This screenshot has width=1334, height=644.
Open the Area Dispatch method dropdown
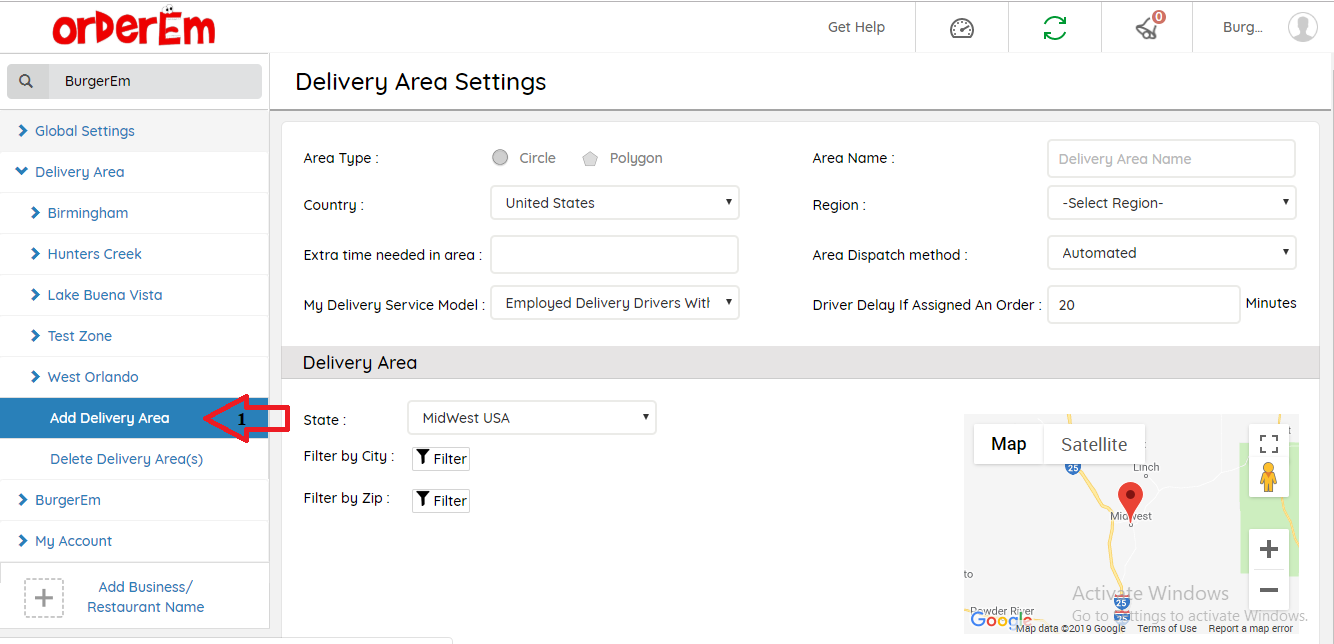click(1171, 253)
